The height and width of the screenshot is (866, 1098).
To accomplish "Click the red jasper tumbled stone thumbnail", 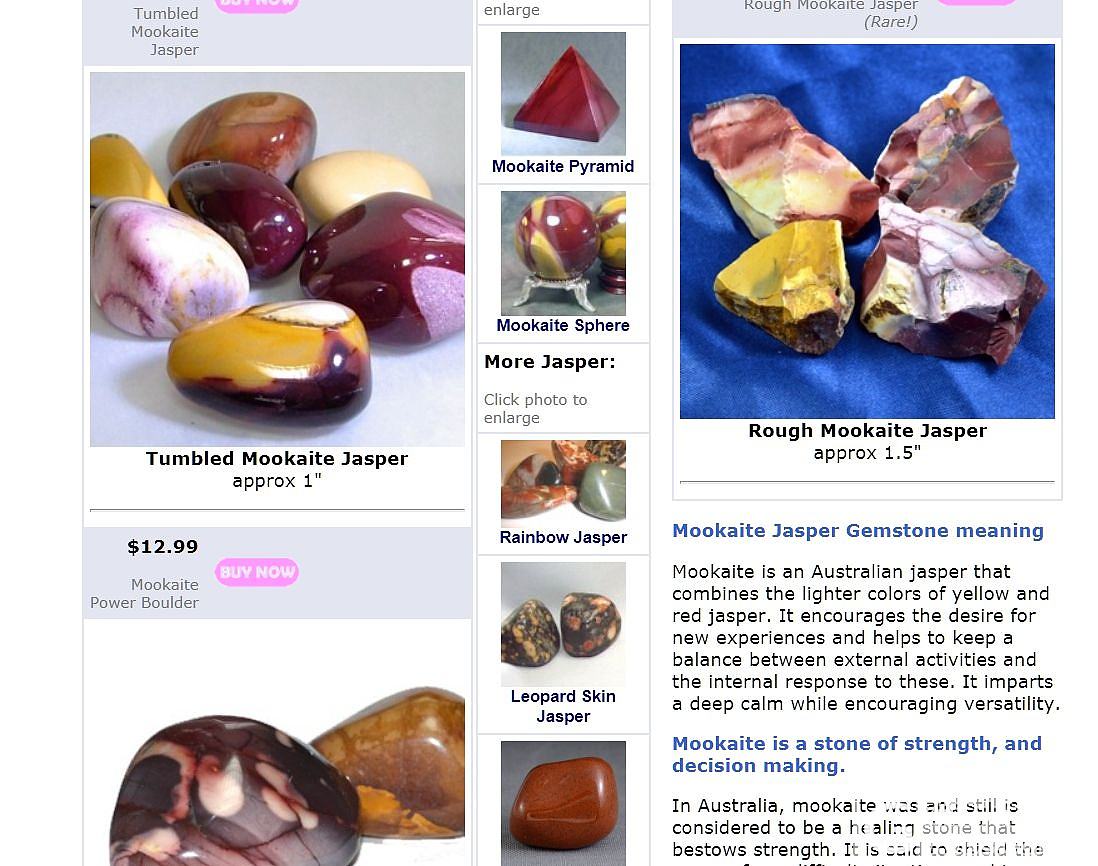I will click(563, 803).
